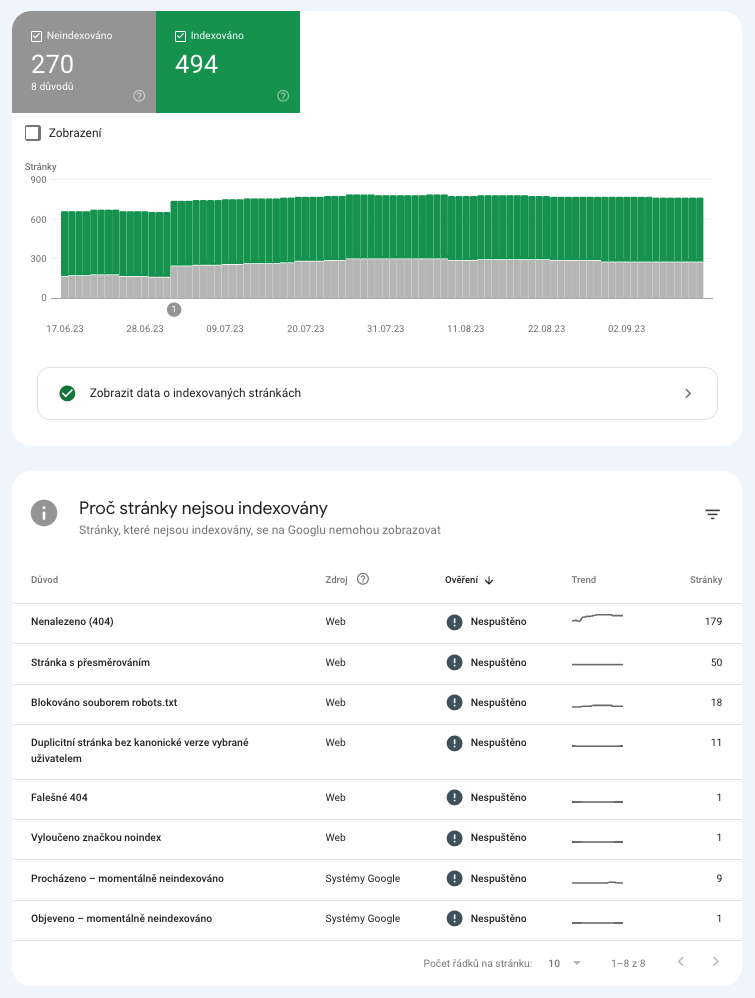Click warning icon in Objeveno row
Image resolution: width=755 pixels, height=998 pixels.
(454, 918)
